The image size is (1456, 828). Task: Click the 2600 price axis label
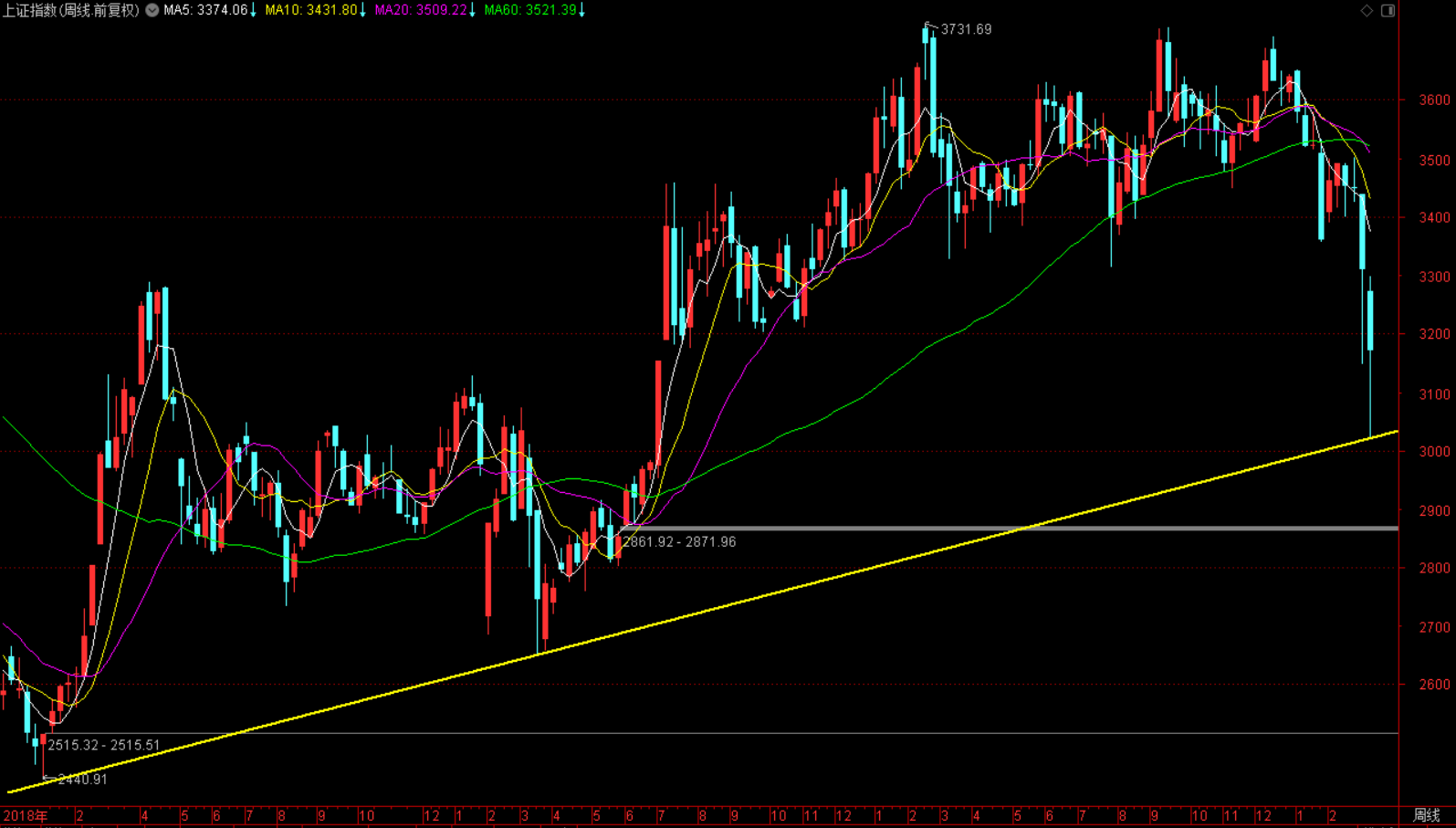(x=1434, y=685)
